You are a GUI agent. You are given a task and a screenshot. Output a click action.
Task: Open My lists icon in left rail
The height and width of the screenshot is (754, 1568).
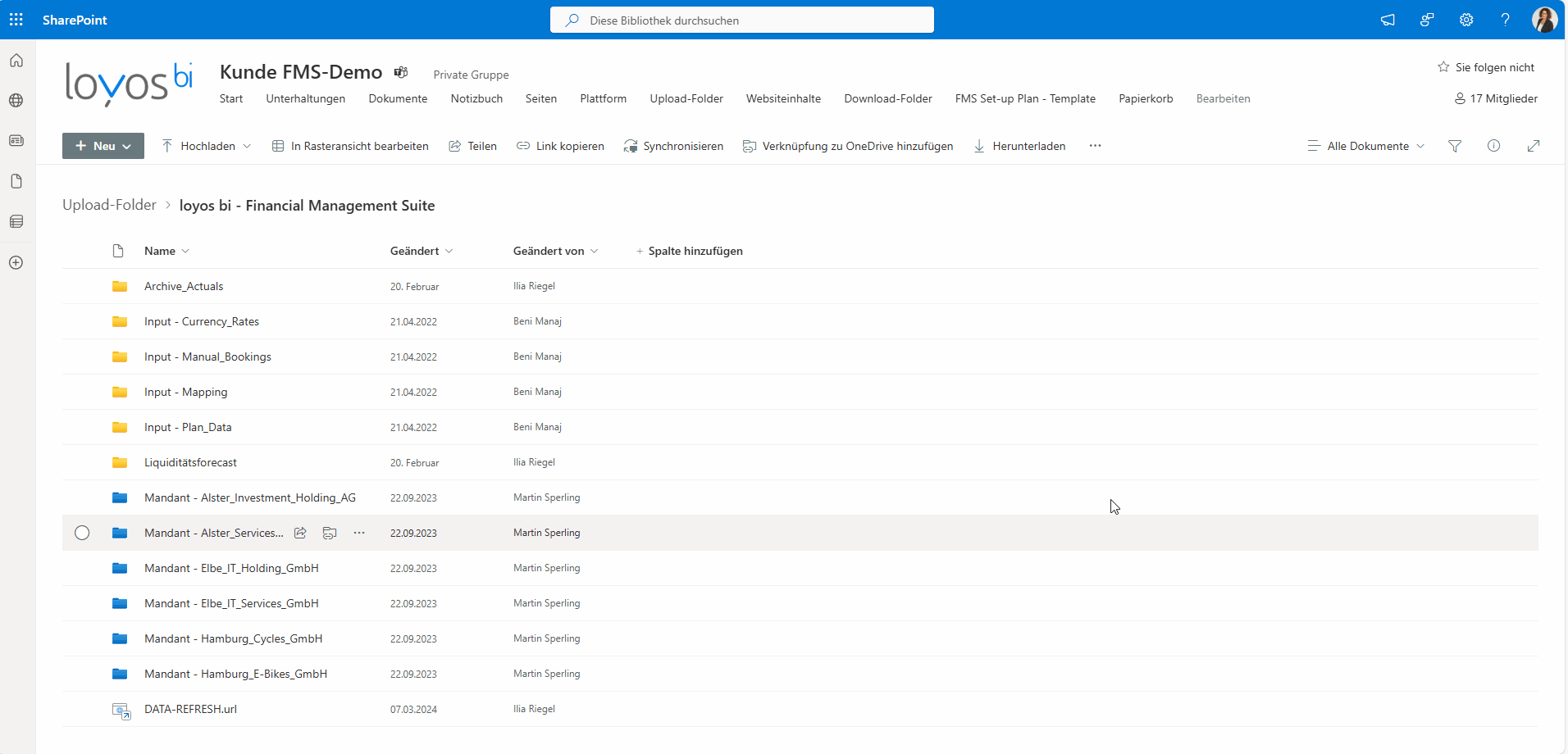(x=16, y=222)
